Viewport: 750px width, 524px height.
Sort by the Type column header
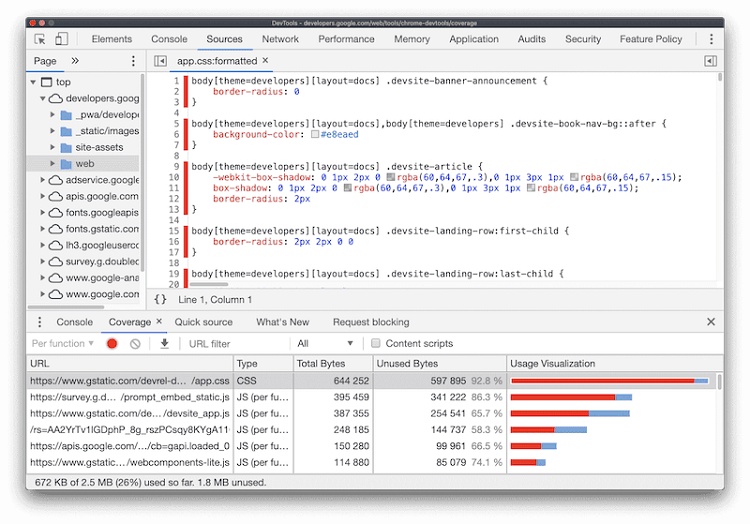[x=264, y=363]
